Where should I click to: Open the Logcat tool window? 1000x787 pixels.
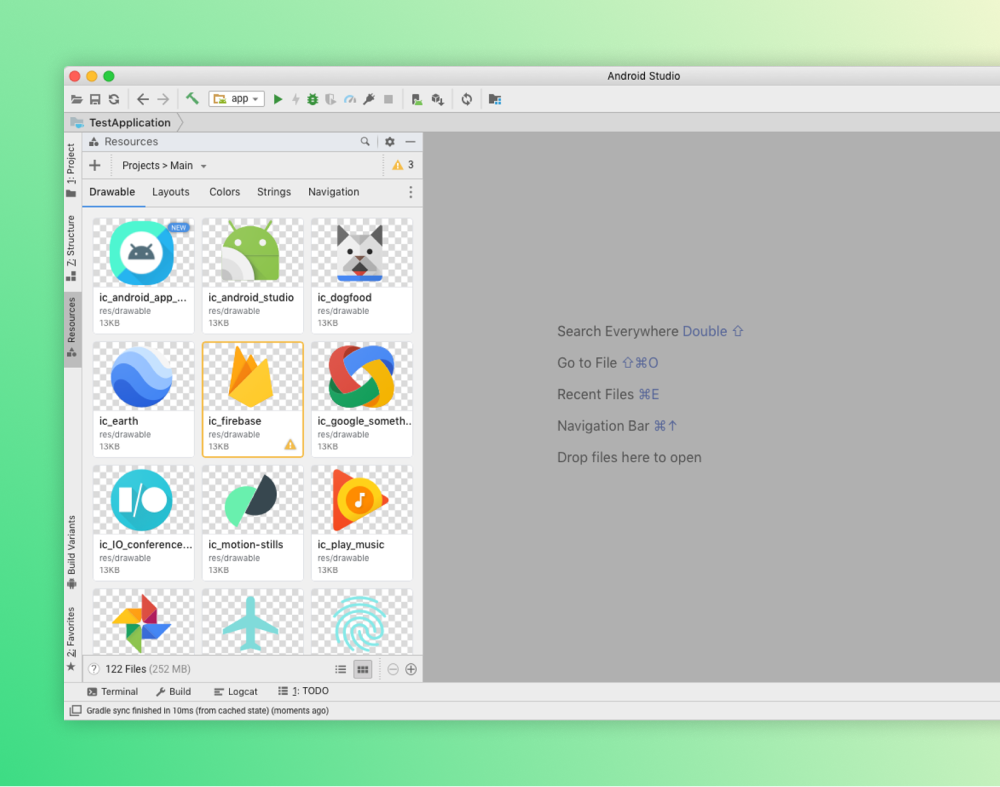pyautogui.click(x=236, y=692)
